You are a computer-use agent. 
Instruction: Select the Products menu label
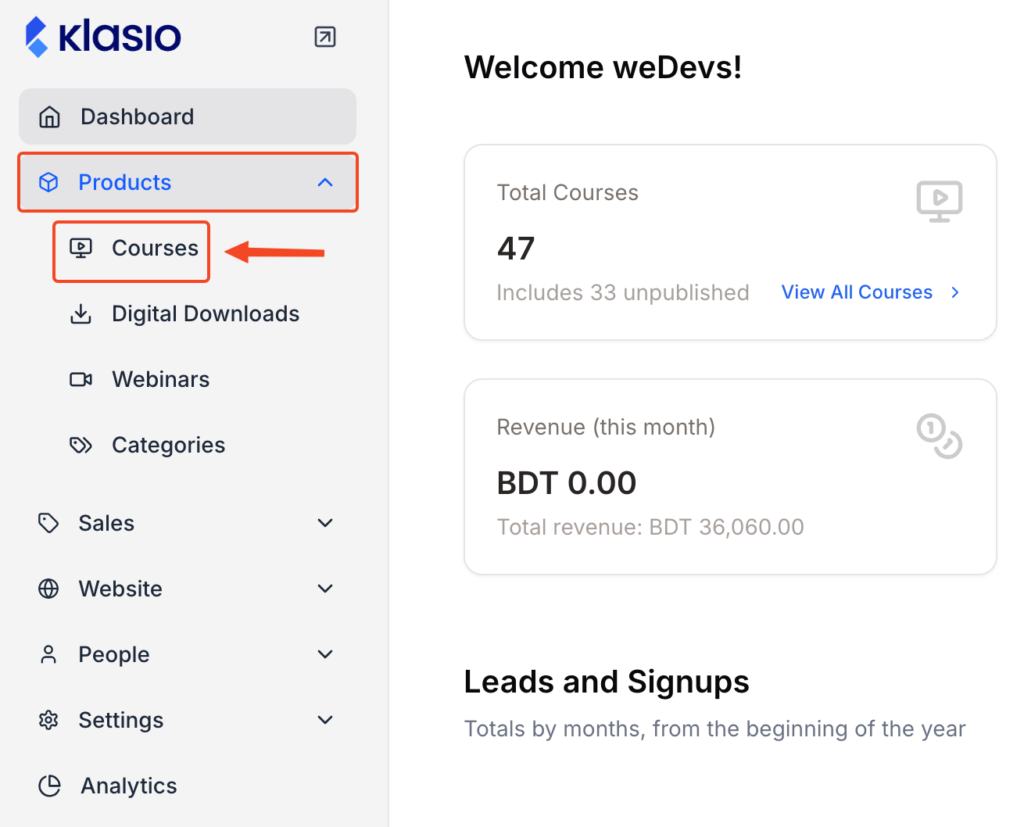coord(125,182)
